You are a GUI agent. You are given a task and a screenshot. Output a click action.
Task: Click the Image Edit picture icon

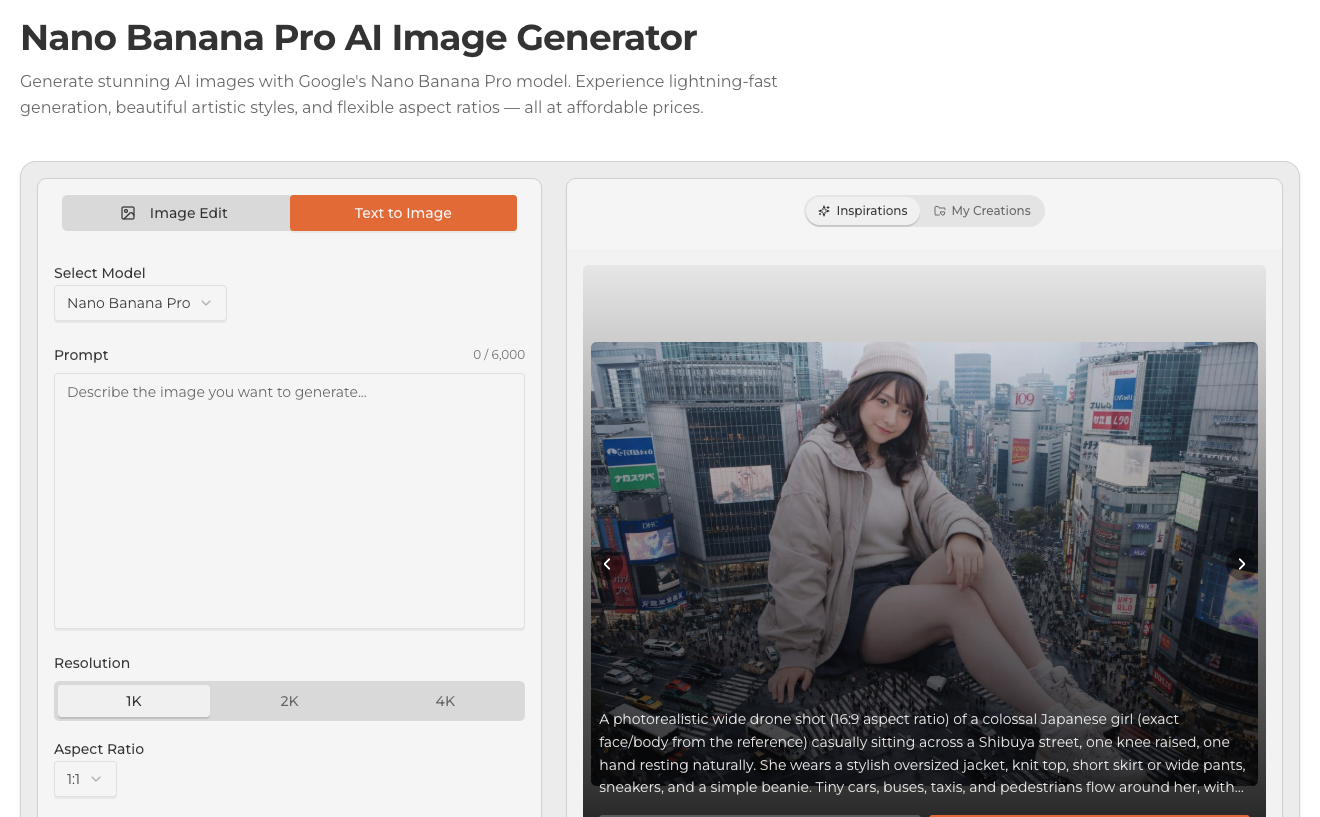coord(128,213)
